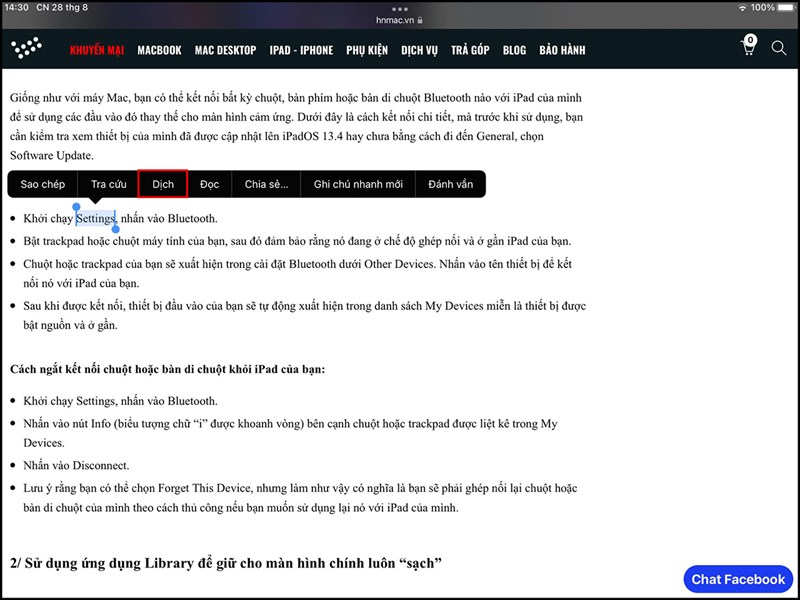Open the PHỤ KIỆN menu

click(x=367, y=50)
